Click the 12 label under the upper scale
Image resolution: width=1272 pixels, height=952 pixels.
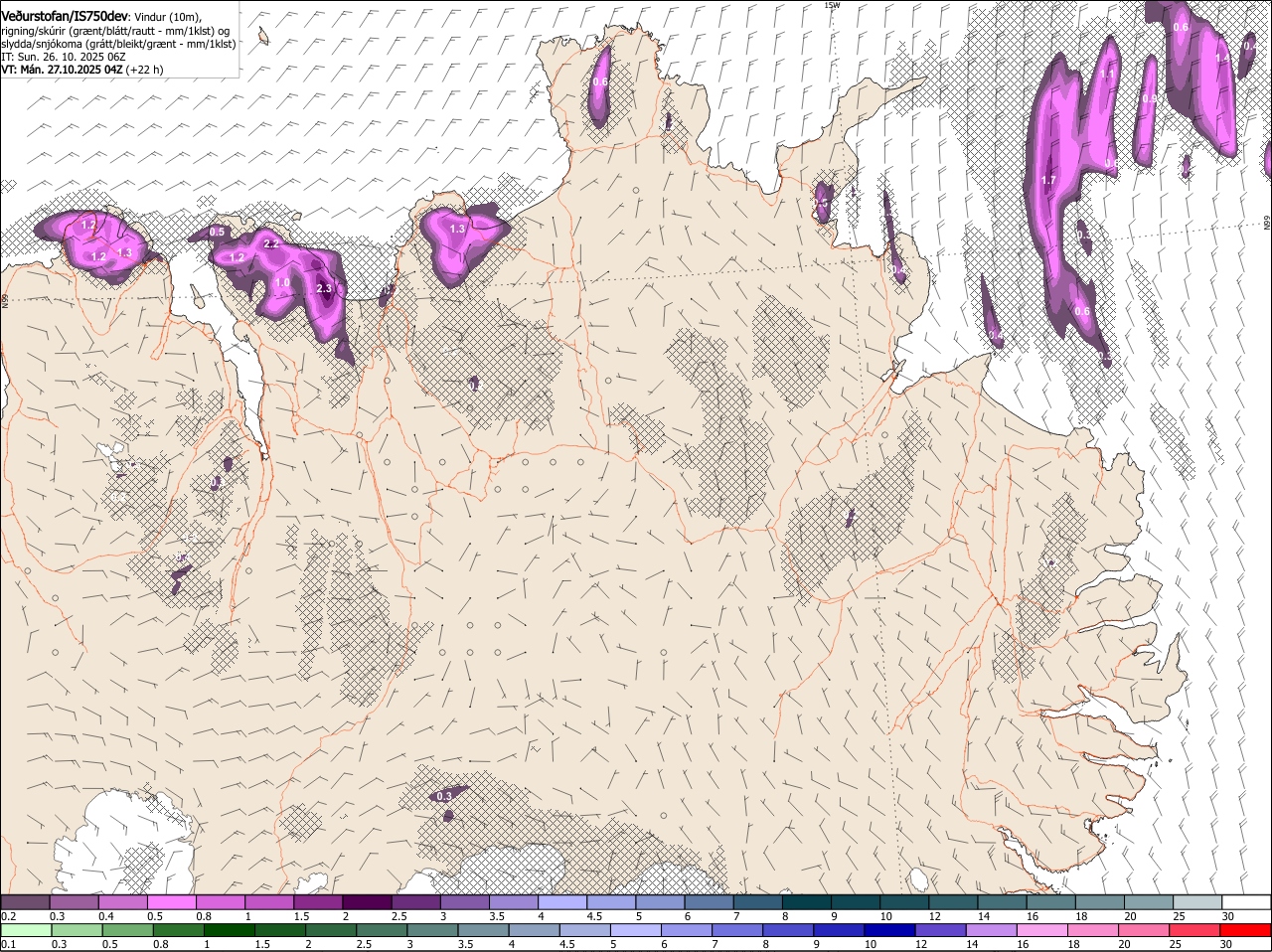[x=934, y=915]
